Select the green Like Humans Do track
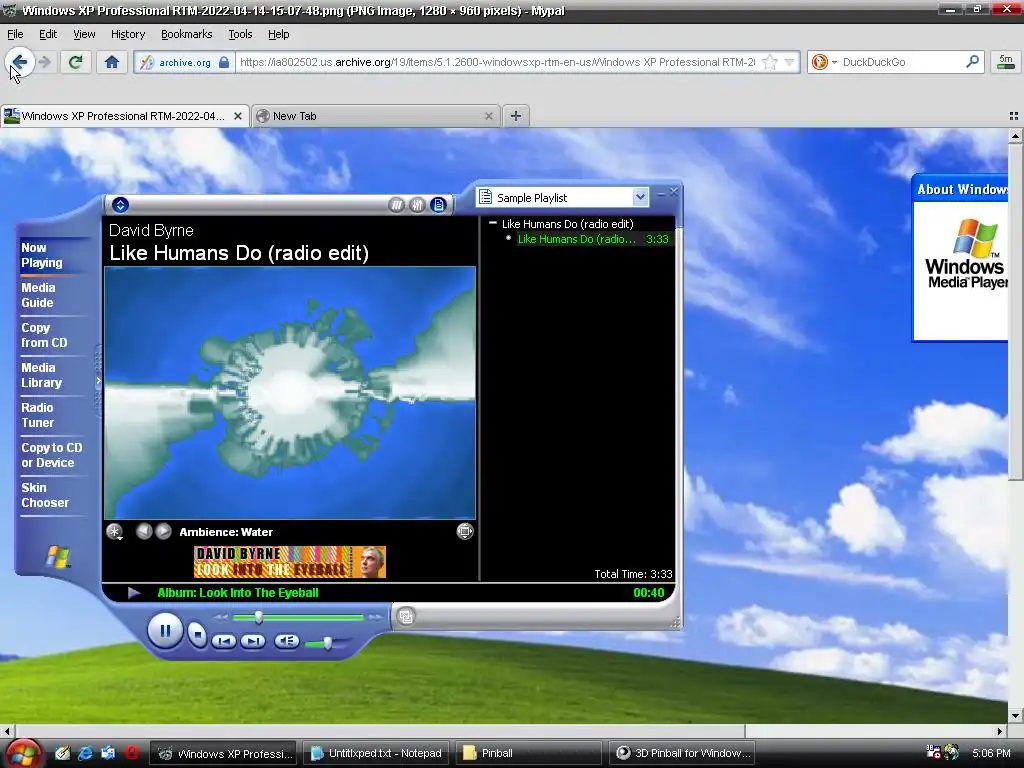 pyautogui.click(x=593, y=239)
